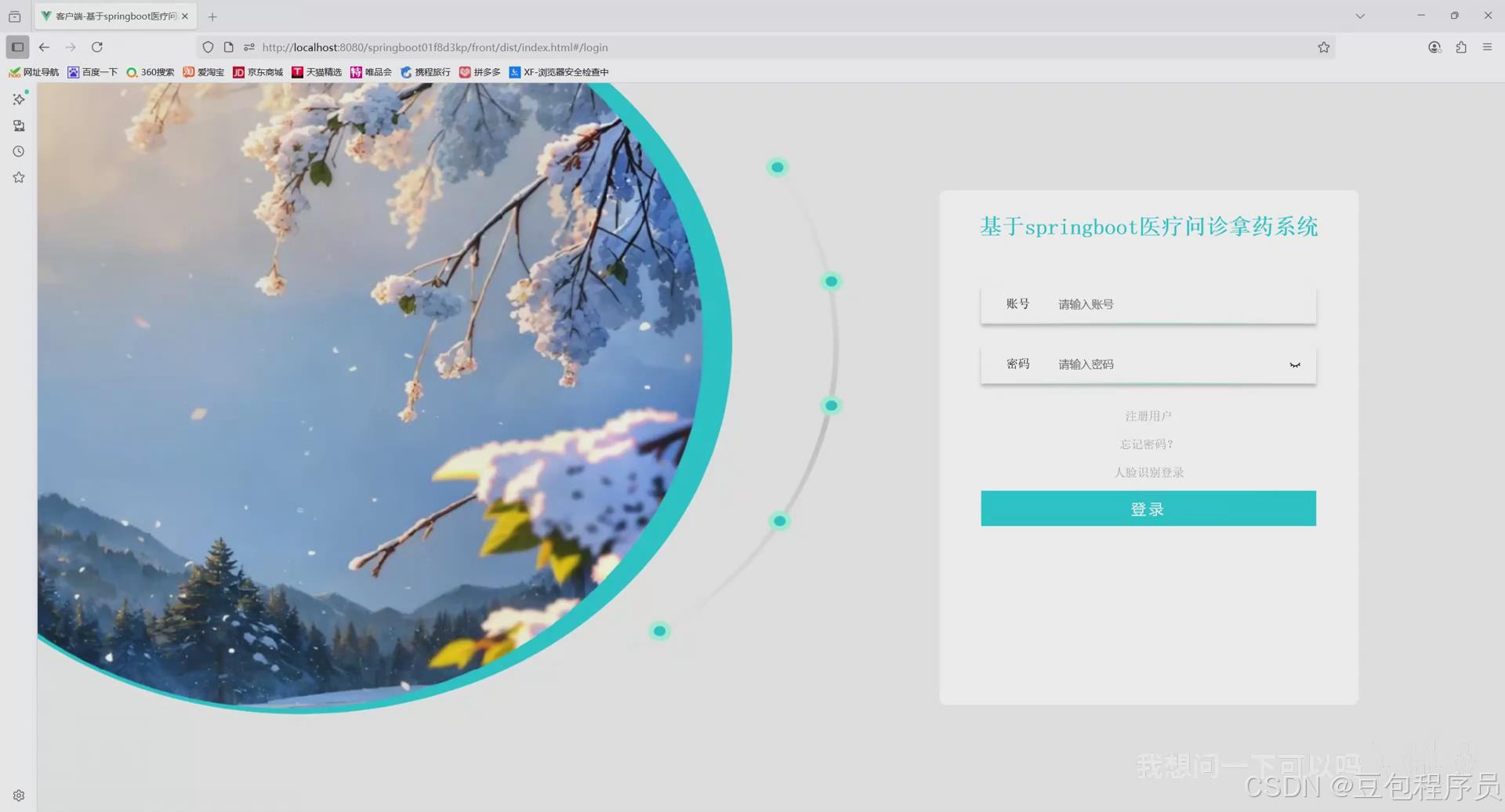Screen dimensions: 1505x812
Task: Open the browser hamburger menu
Action: (1487, 47)
